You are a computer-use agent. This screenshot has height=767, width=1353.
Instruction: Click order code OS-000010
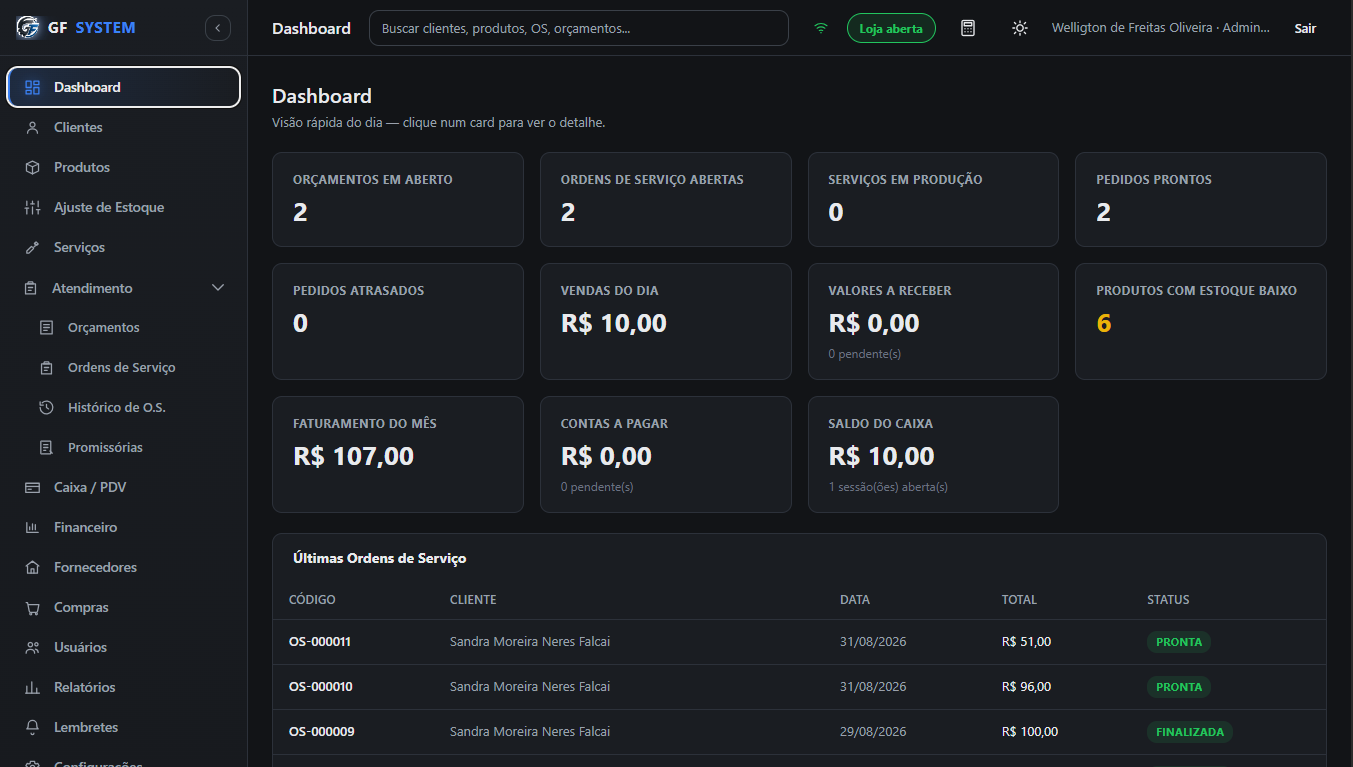(321, 687)
